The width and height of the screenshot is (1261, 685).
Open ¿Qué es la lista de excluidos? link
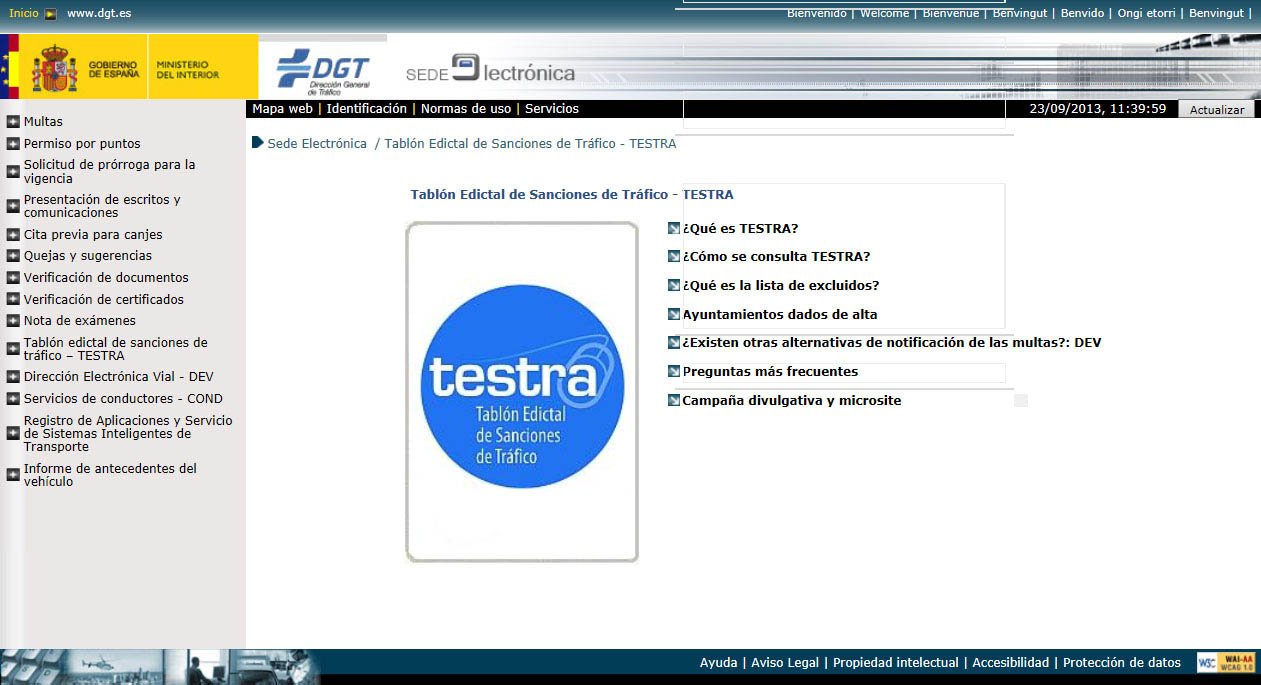point(781,286)
